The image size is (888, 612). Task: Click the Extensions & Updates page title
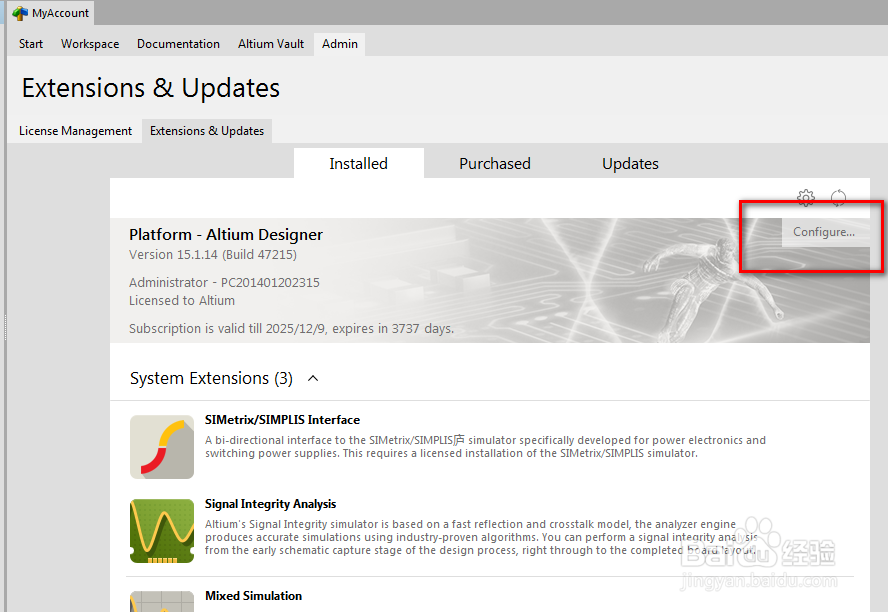point(151,88)
